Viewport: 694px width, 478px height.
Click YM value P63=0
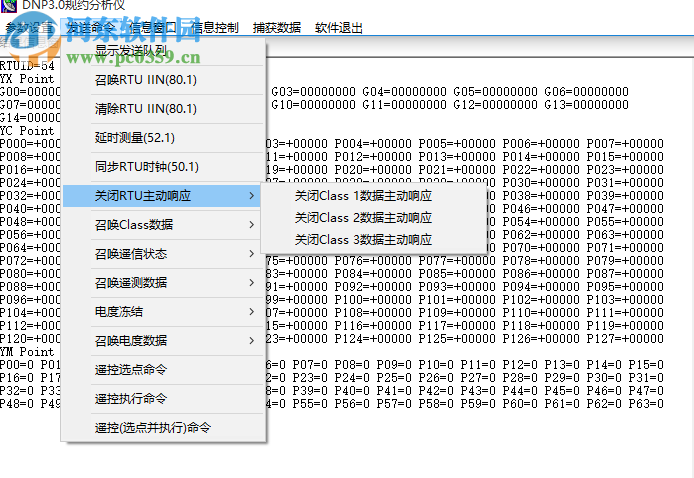(646, 404)
